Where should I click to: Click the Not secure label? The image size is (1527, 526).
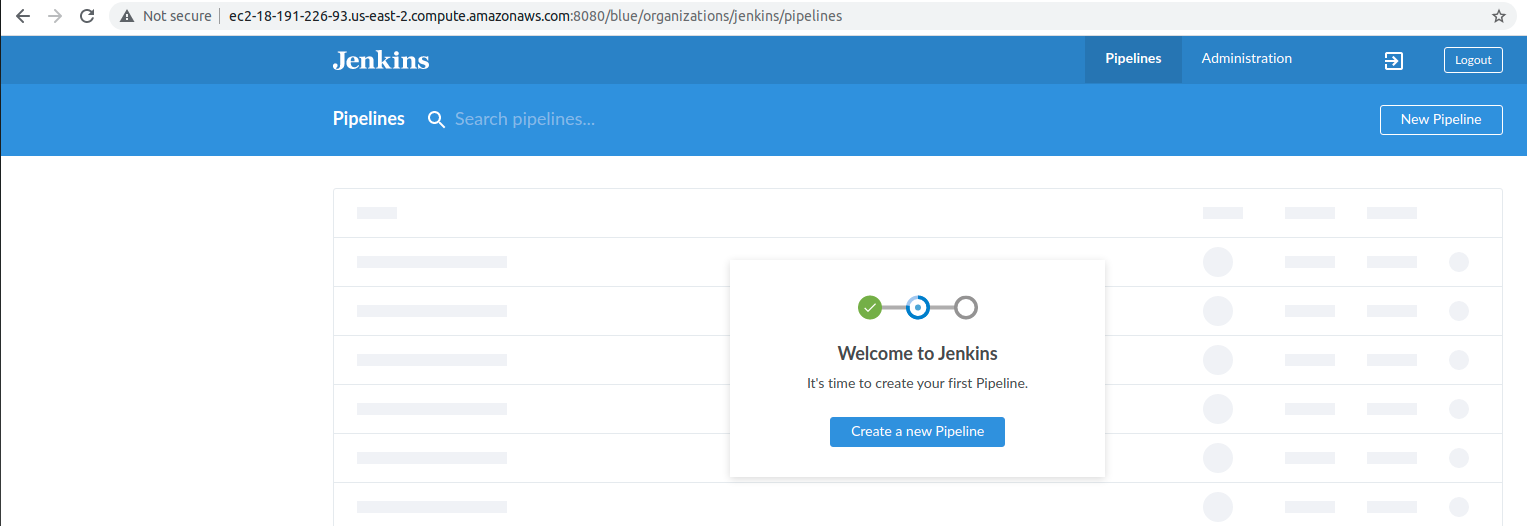point(177,16)
